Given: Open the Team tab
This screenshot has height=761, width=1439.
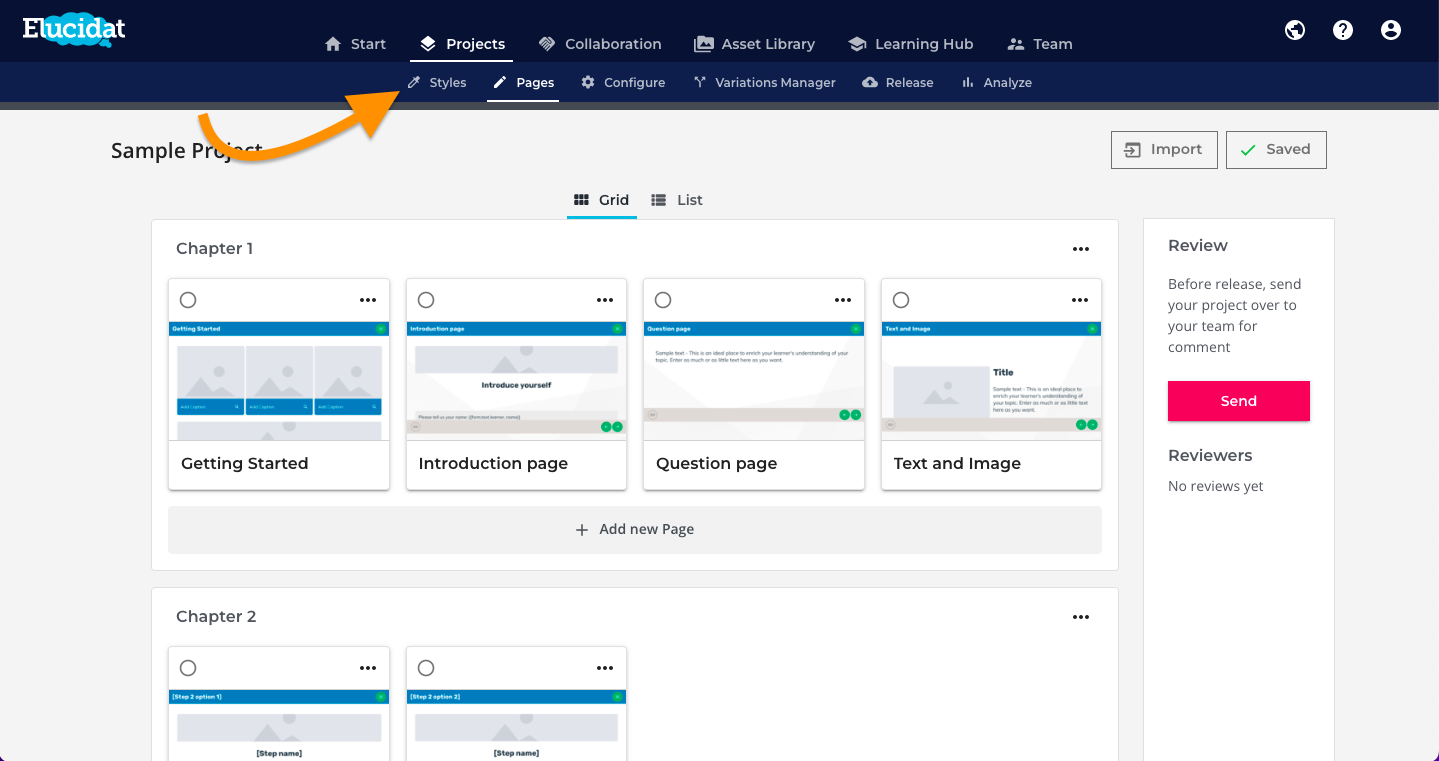Looking at the screenshot, I should coord(1040,44).
